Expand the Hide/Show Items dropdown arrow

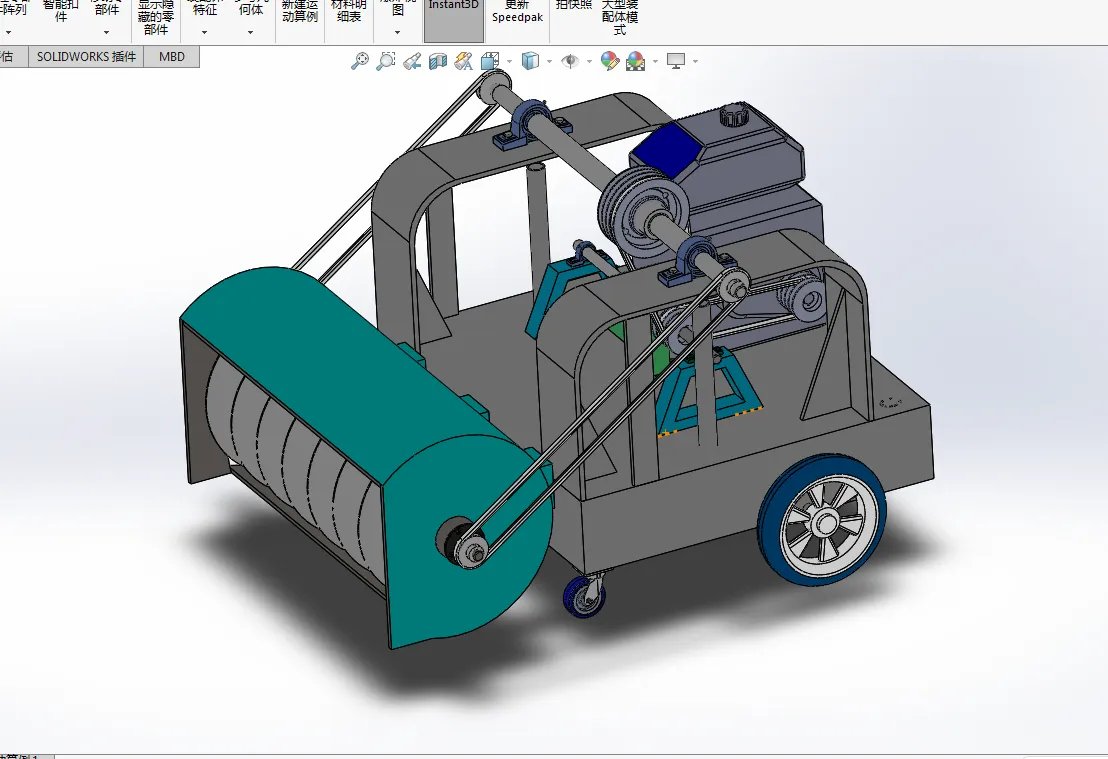pyautogui.click(x=589, y=62)
